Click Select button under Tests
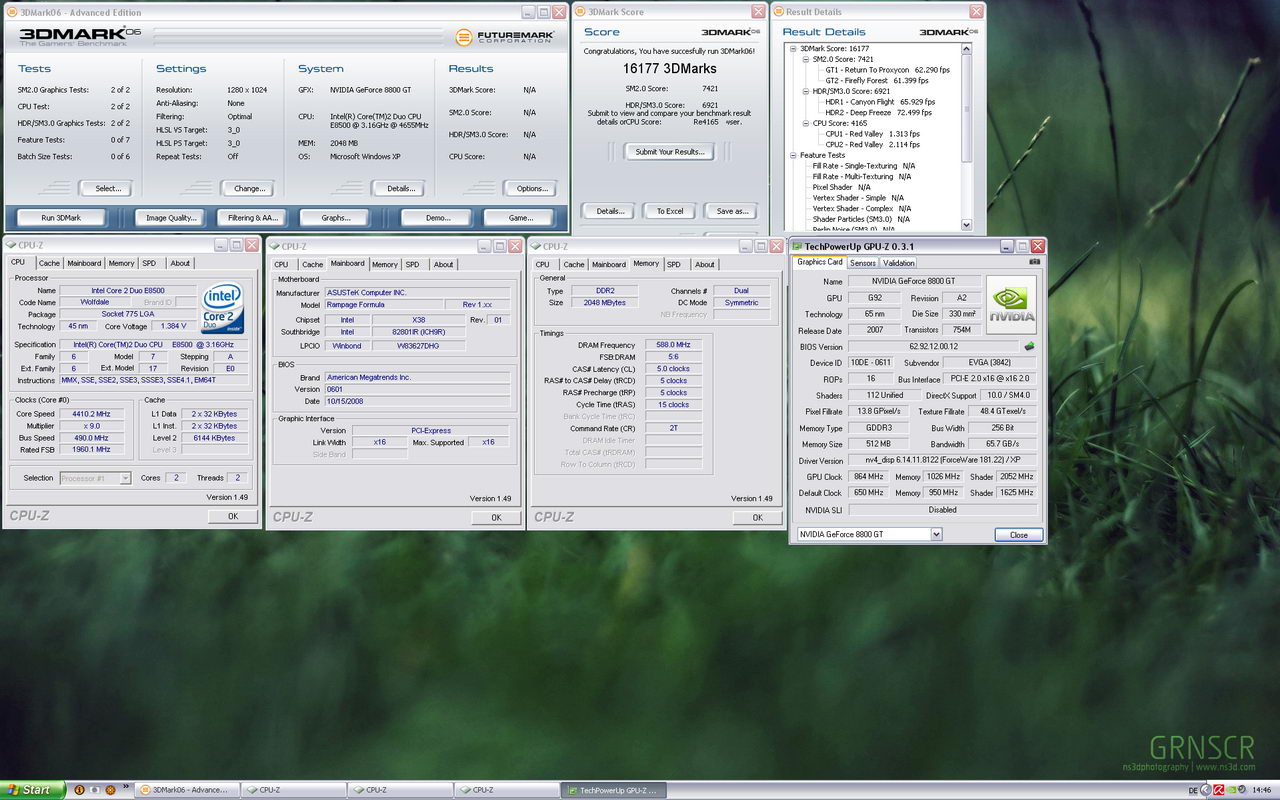 tap(108, 188)
